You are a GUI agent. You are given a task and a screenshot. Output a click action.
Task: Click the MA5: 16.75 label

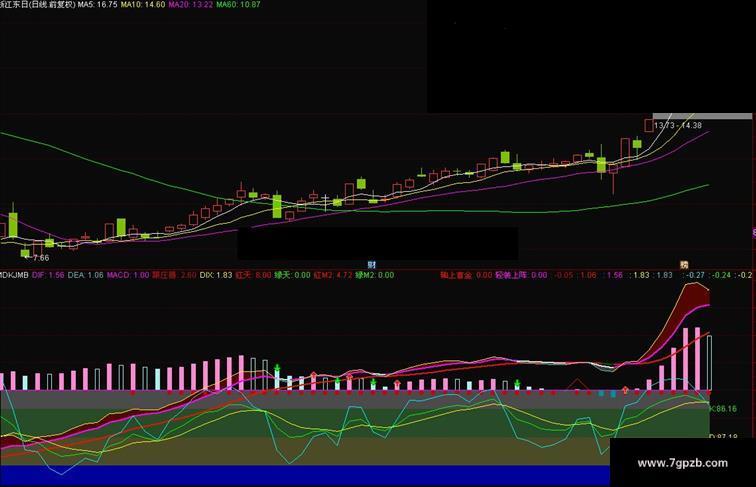click(x=98, y=4)
